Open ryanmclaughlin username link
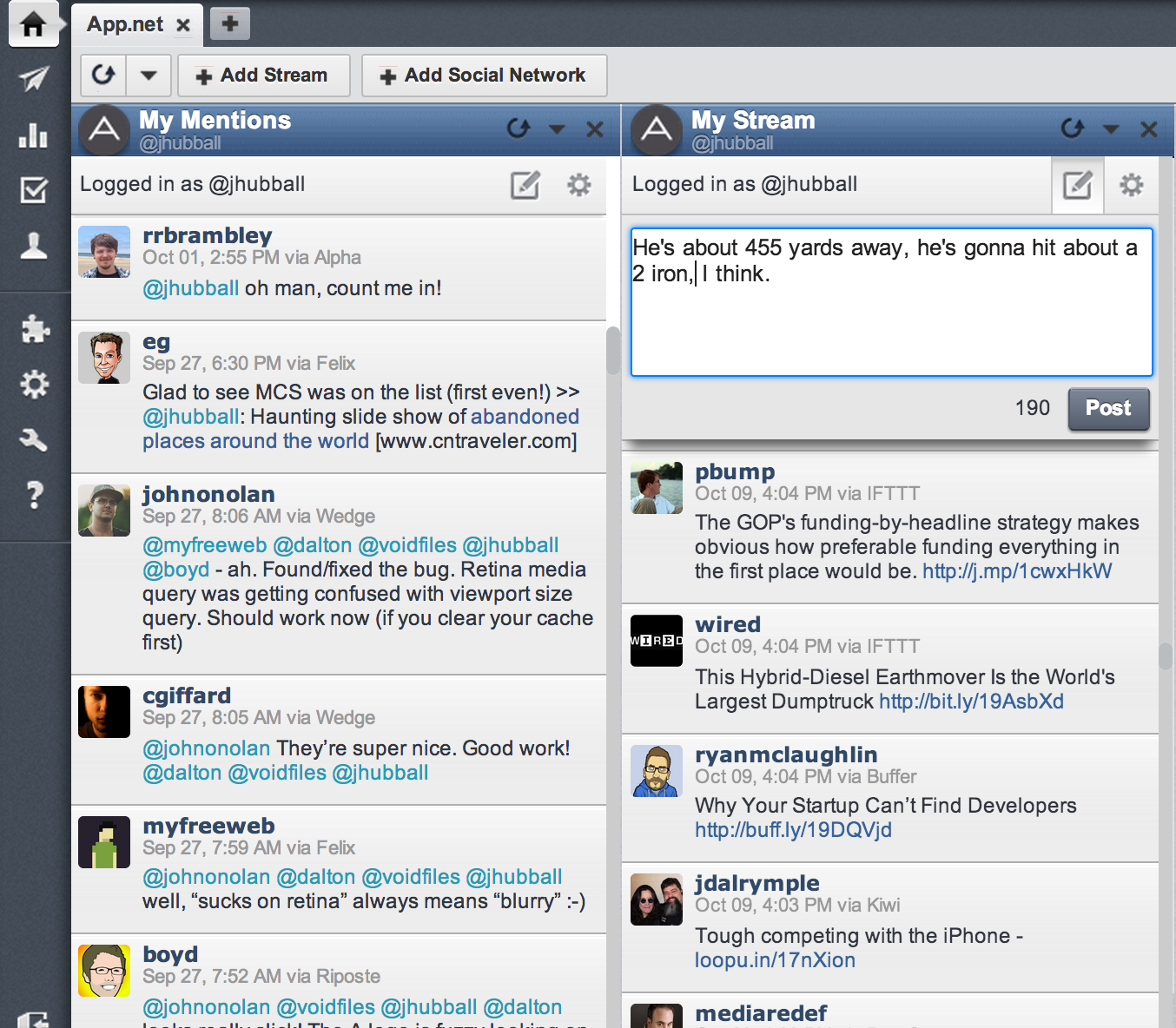 click(786, 755)
